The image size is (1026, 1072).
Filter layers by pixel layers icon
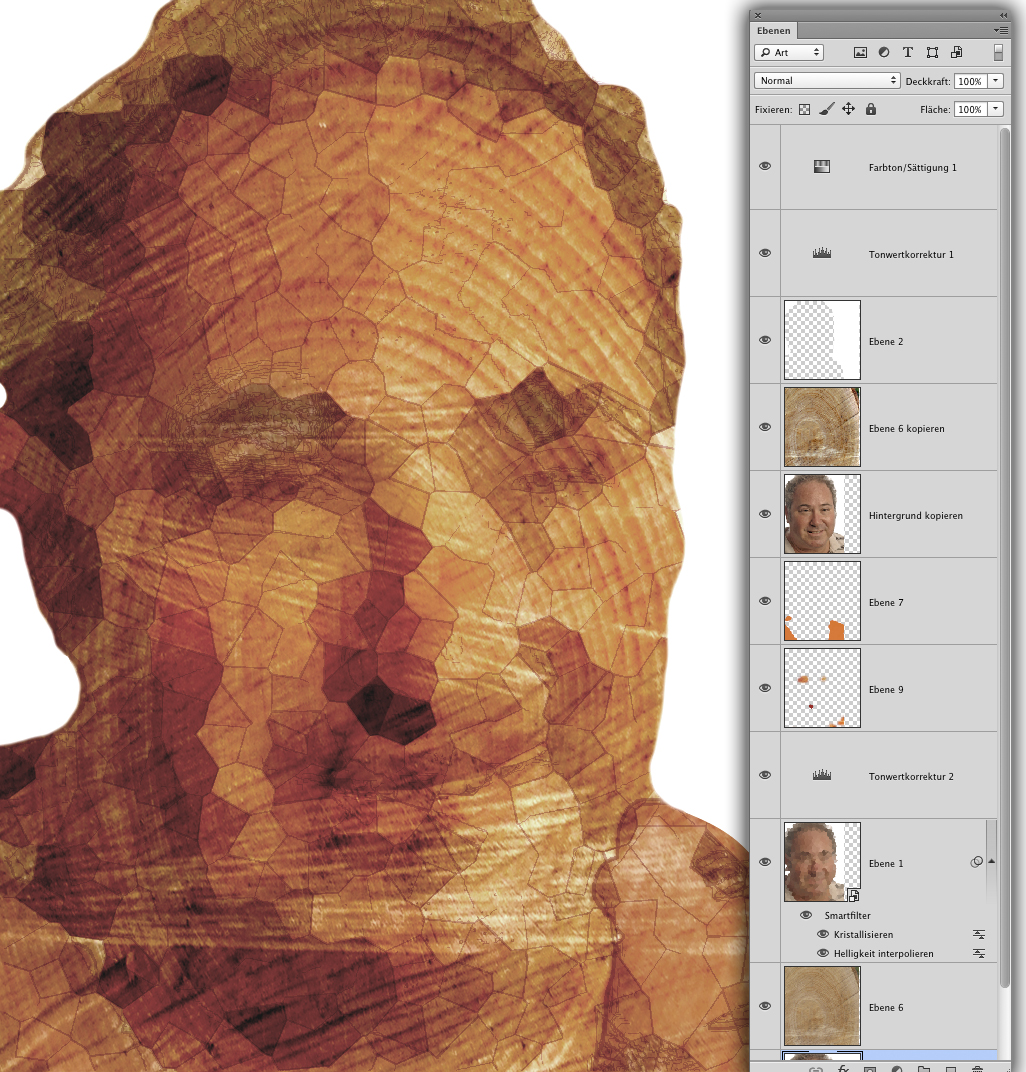click(x=861, y=53)
